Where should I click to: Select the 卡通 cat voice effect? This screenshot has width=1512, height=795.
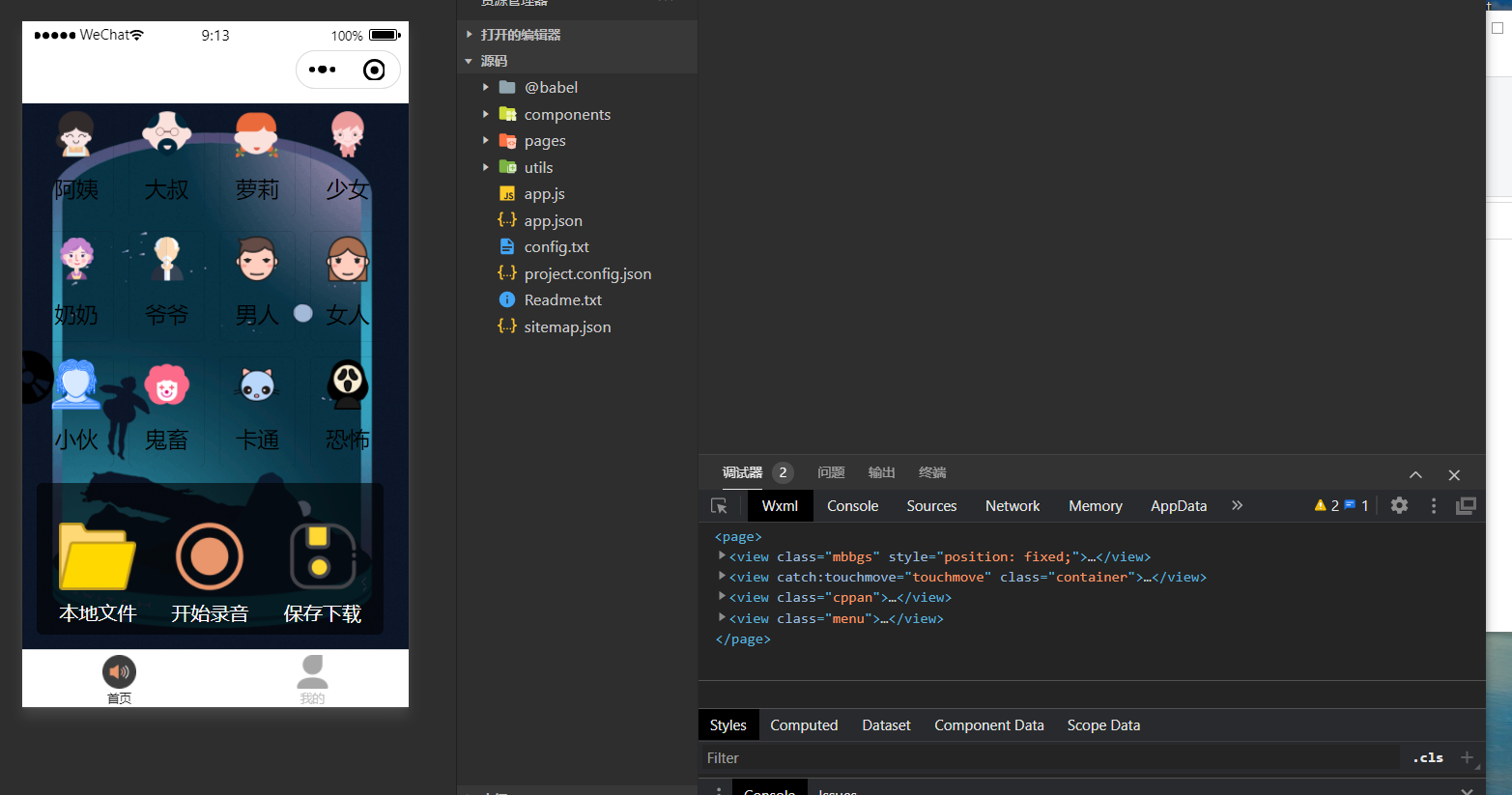257,384
